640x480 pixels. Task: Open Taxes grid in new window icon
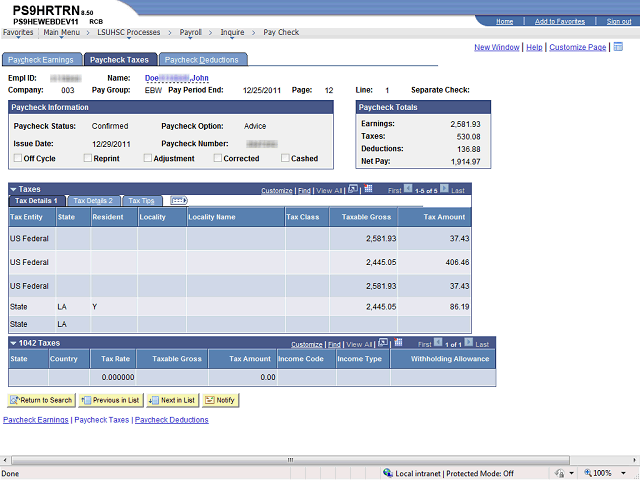click(353, 189)
